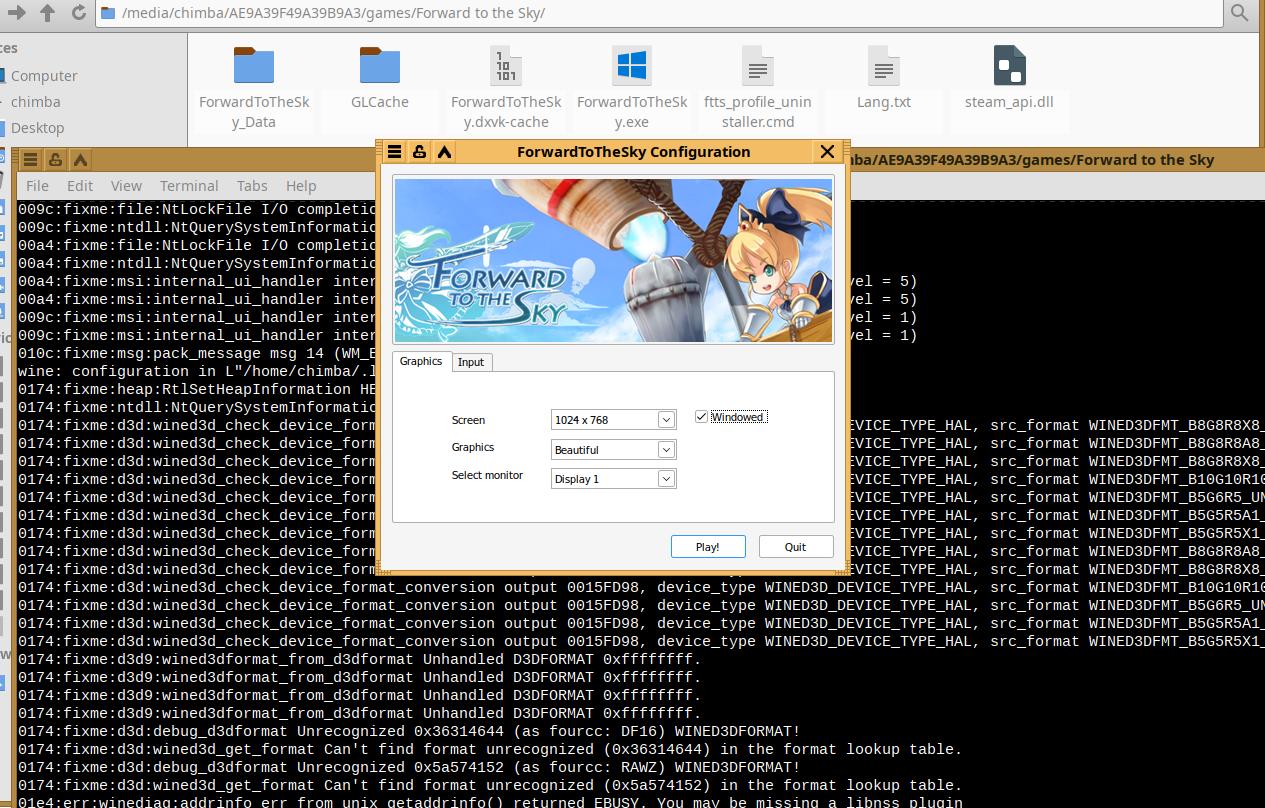Open the terminal Edit menu
Screen dimensions: 1265x808
[x=80, y=186]
